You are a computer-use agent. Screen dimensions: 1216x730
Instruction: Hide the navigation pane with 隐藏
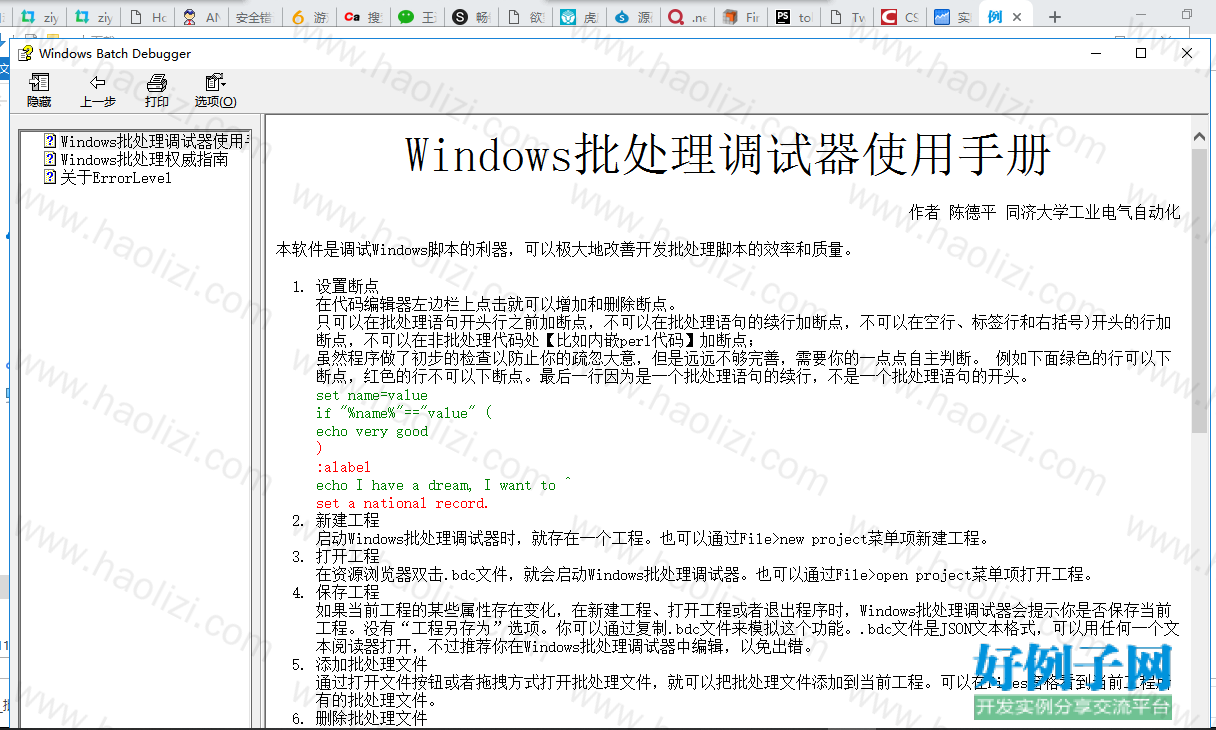point(39,91)
